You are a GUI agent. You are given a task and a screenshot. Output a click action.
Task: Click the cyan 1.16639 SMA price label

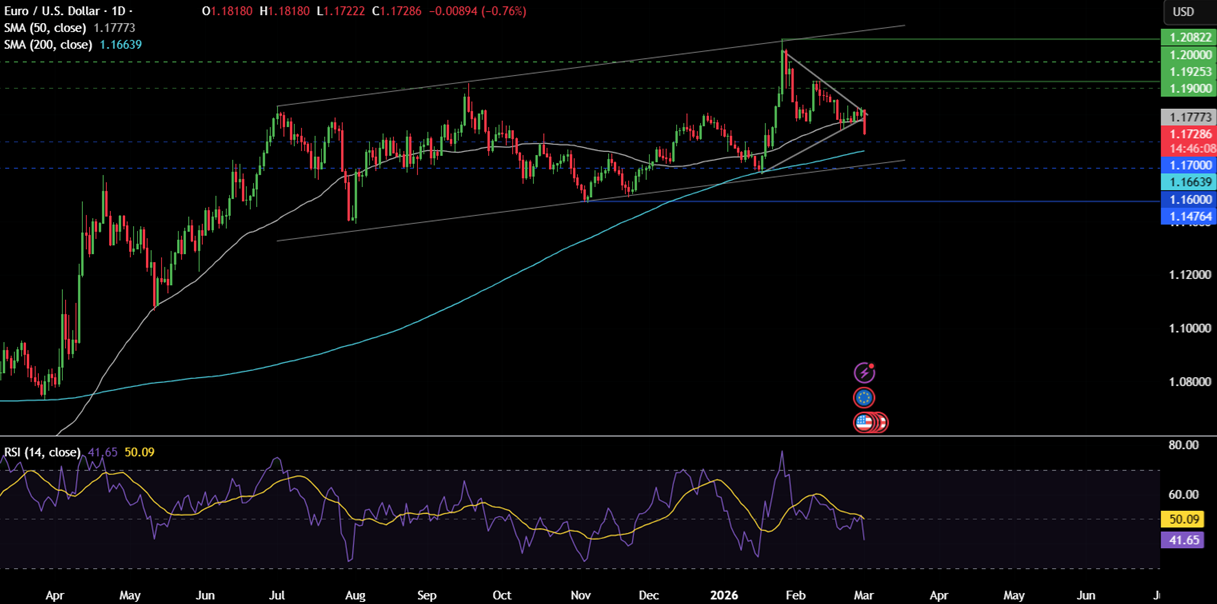1186,182
